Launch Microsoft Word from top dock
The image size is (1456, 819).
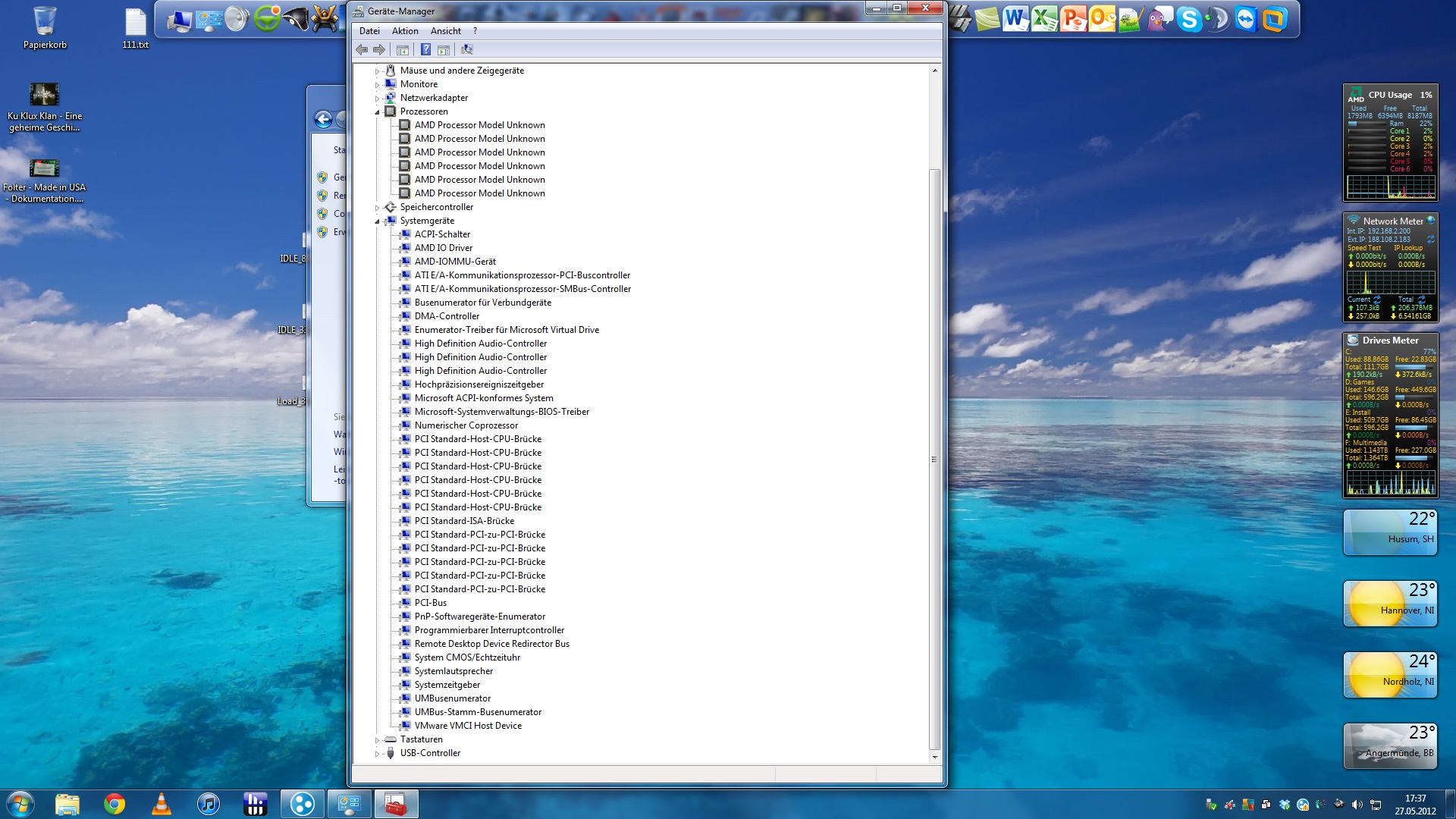(x=1015, y=19)
